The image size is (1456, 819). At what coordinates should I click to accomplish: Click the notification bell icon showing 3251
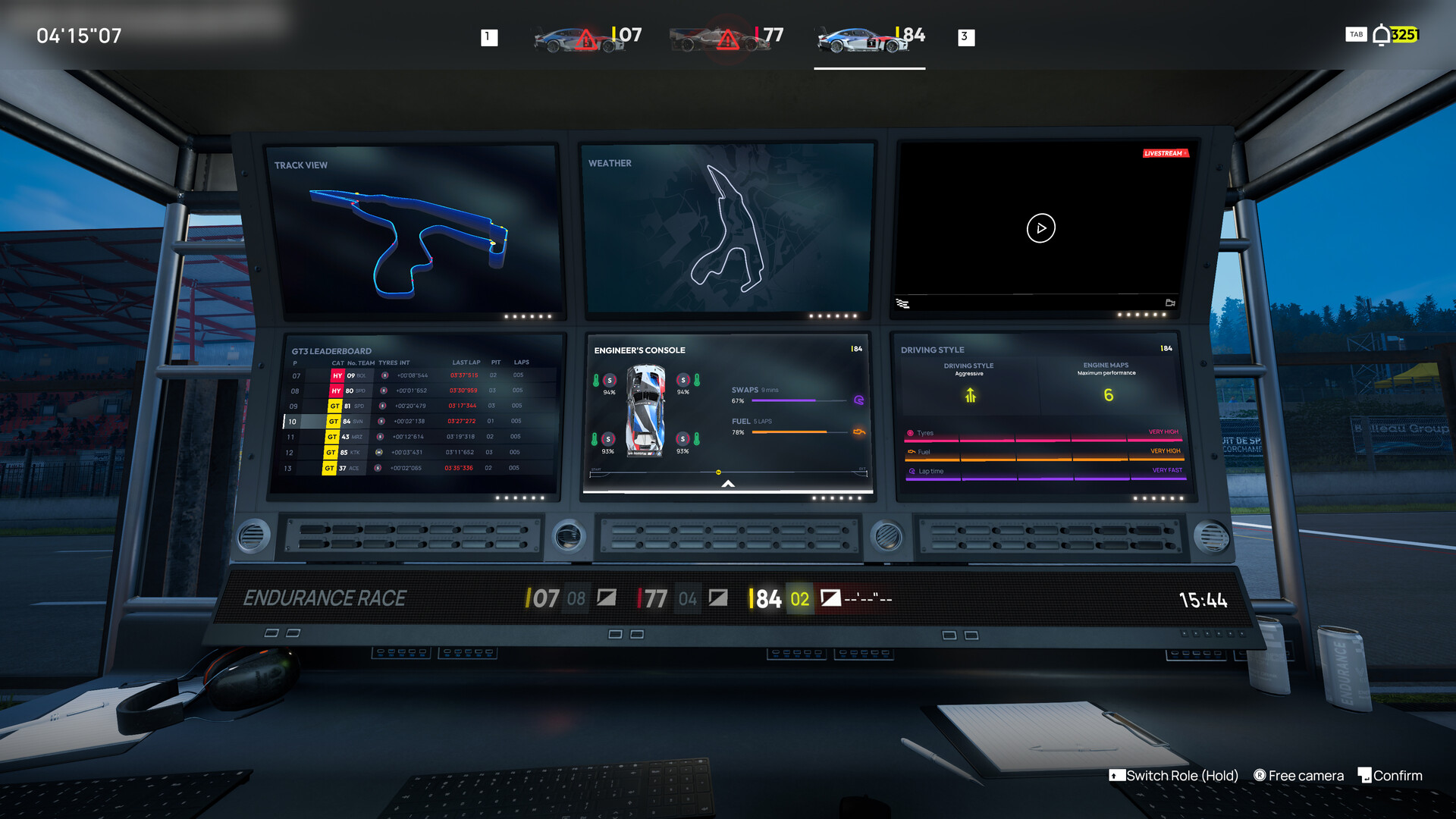(x=1380, y=34)
